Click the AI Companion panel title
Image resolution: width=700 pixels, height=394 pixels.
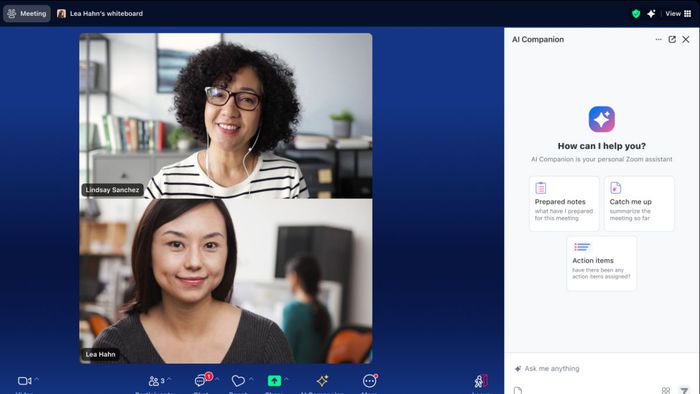tap(538, 39)
